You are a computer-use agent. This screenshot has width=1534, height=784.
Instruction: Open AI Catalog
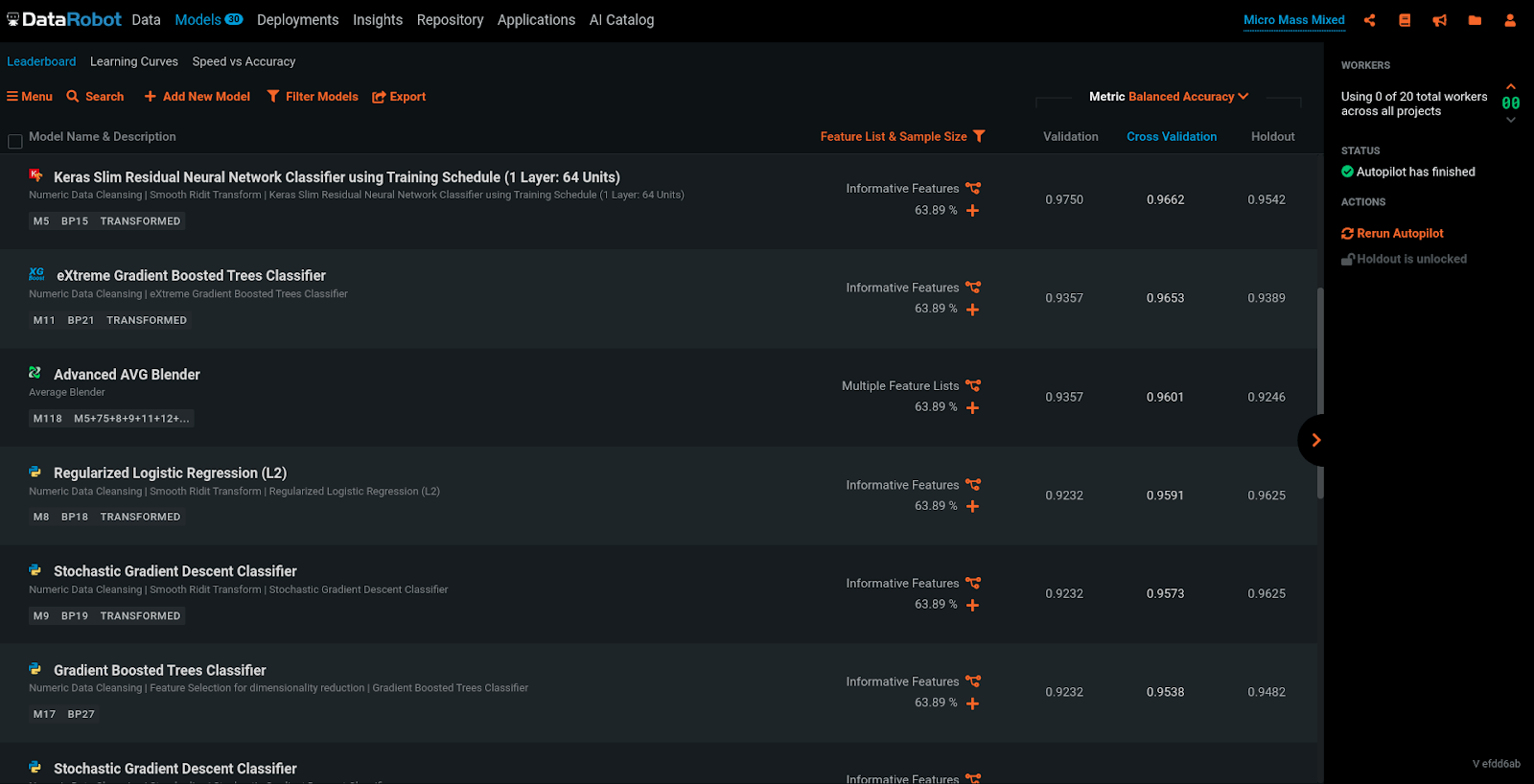(x=621, y=20)
